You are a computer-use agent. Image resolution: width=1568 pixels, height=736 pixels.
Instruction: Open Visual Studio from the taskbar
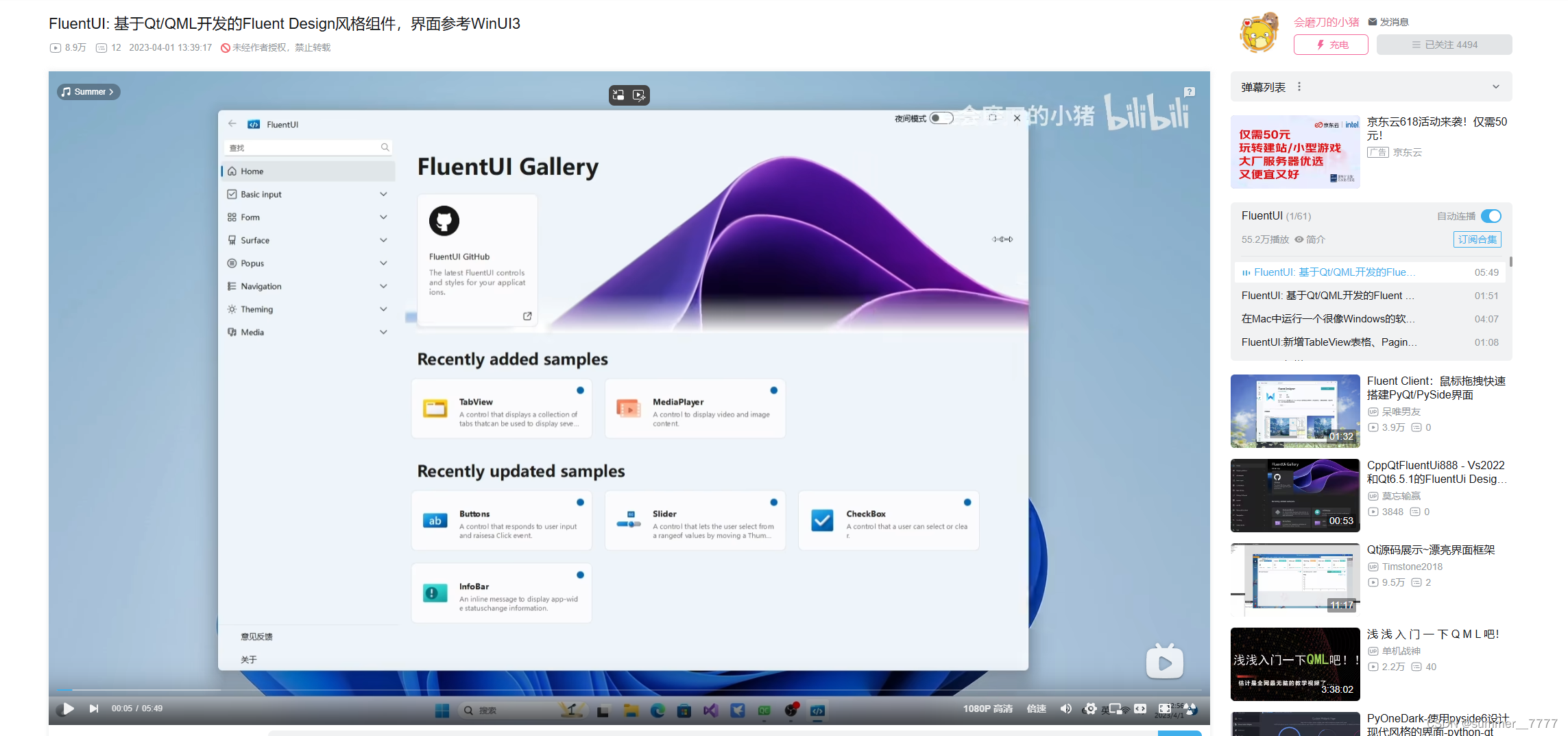click(x=711, y=711)
